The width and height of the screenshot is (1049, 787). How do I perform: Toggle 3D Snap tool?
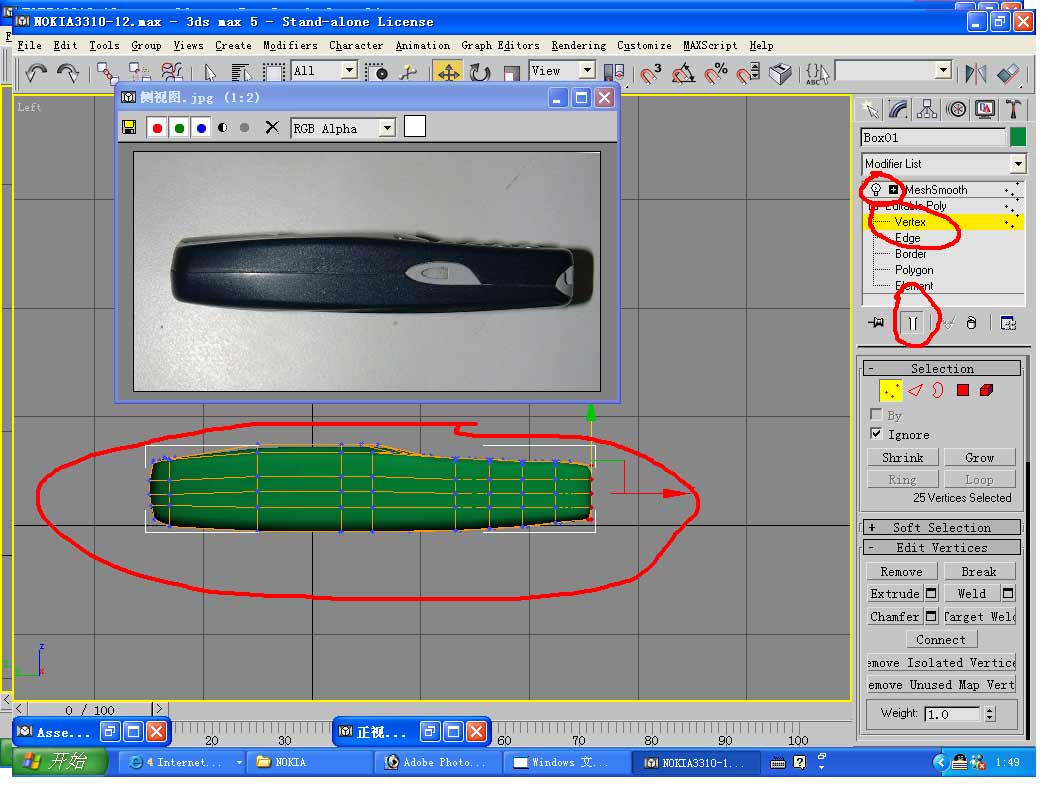(x=650, y=72)
